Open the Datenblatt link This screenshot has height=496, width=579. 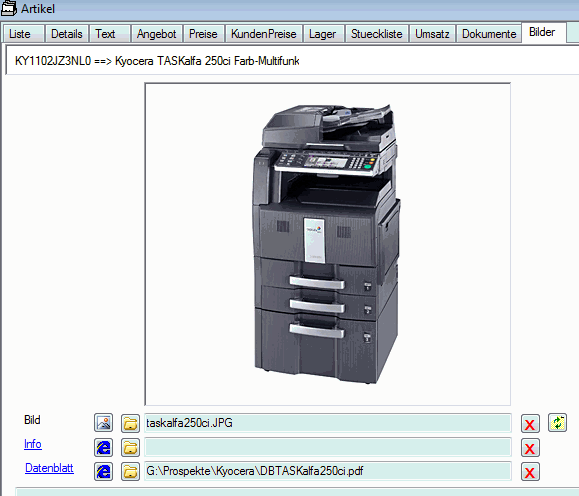click(49, 468)
